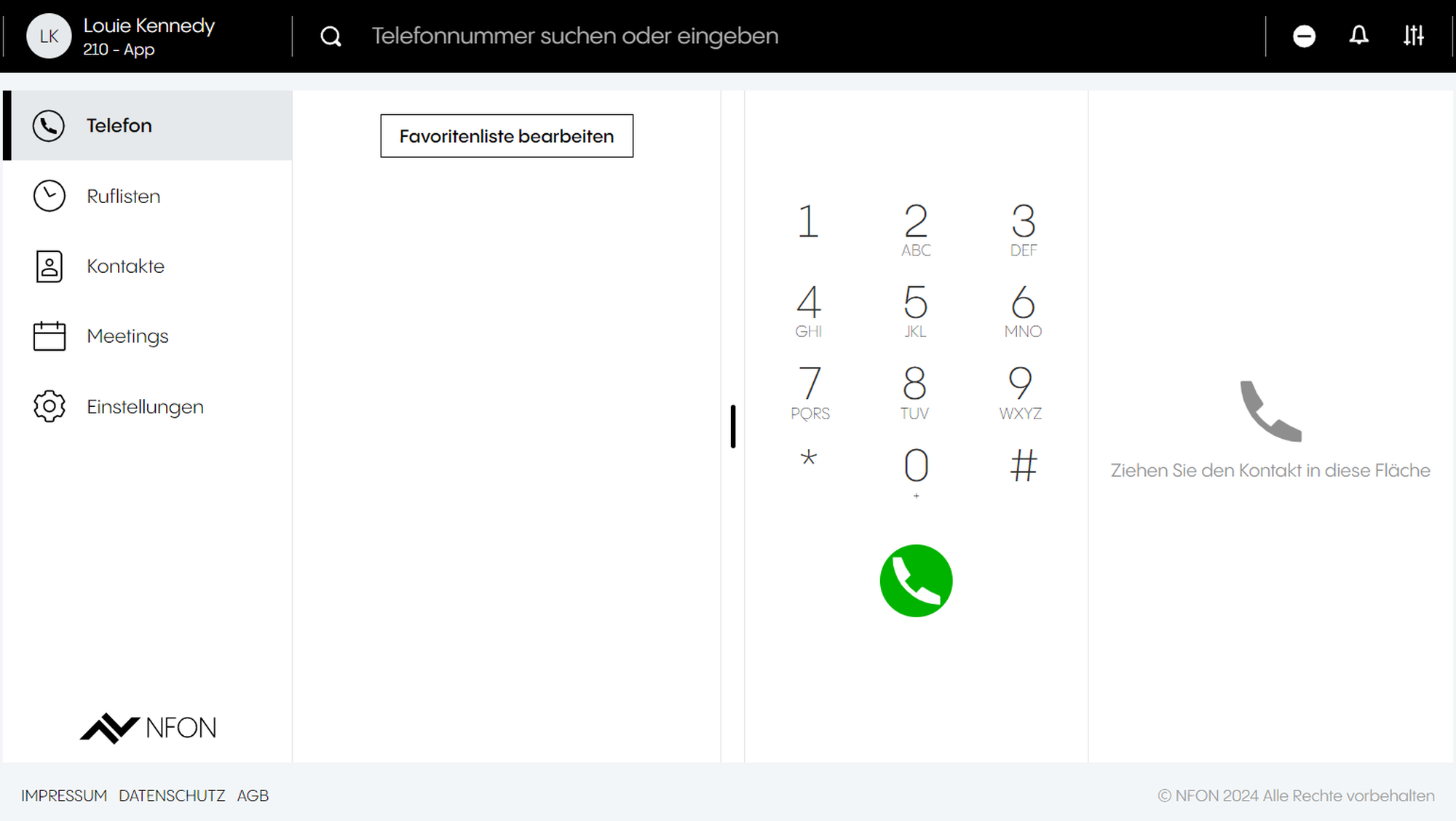Image resolution: width=1456 pixels, height=821 pixels.
Task: Click the grey phone drop-area icon
Action: coord(1270,411)
